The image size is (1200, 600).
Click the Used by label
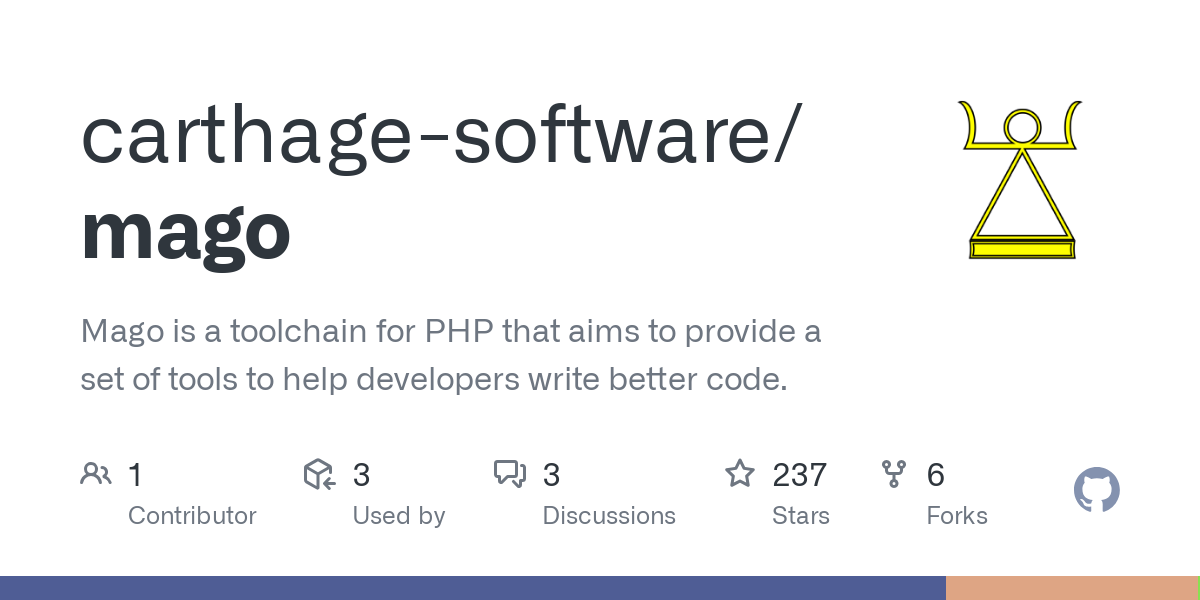pyautogui.click(x=398, y=516)
